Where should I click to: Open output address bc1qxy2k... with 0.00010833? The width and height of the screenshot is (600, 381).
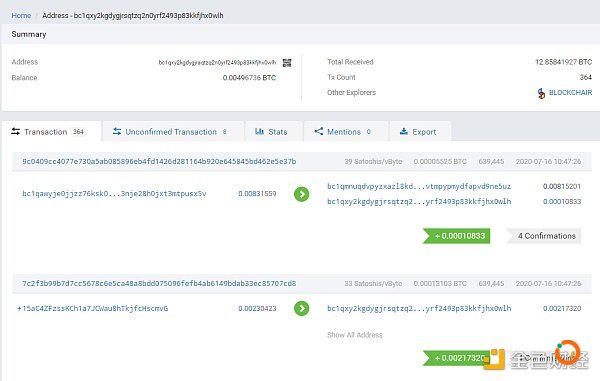(419, 201)
